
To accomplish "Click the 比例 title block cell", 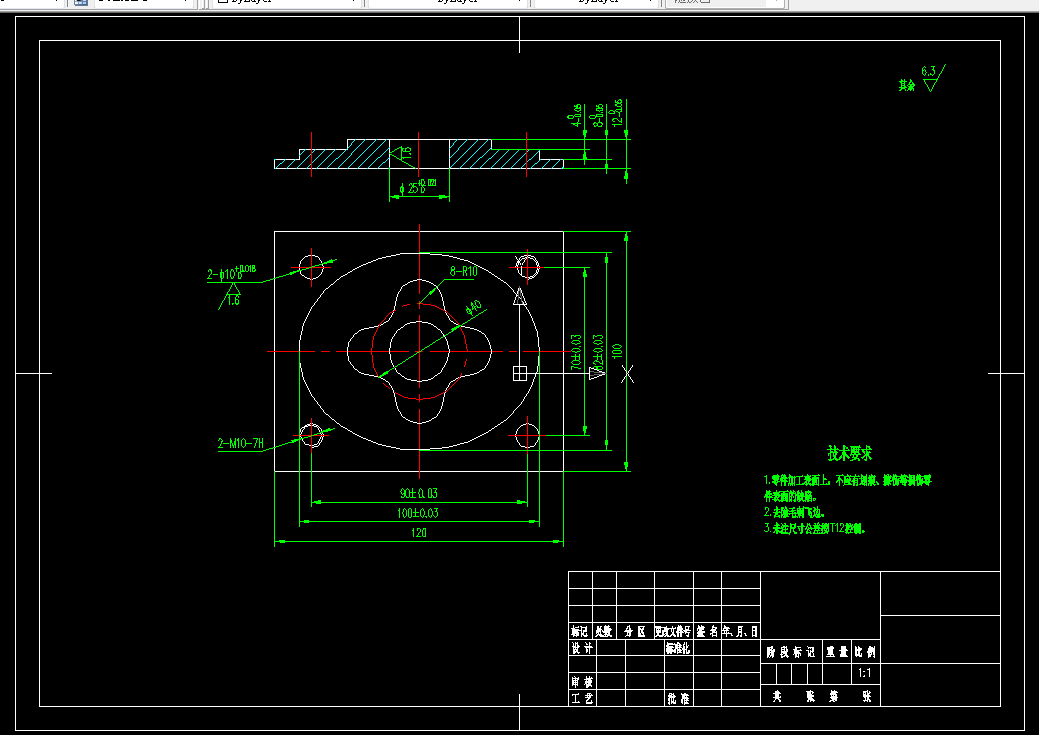I will 865,652.
